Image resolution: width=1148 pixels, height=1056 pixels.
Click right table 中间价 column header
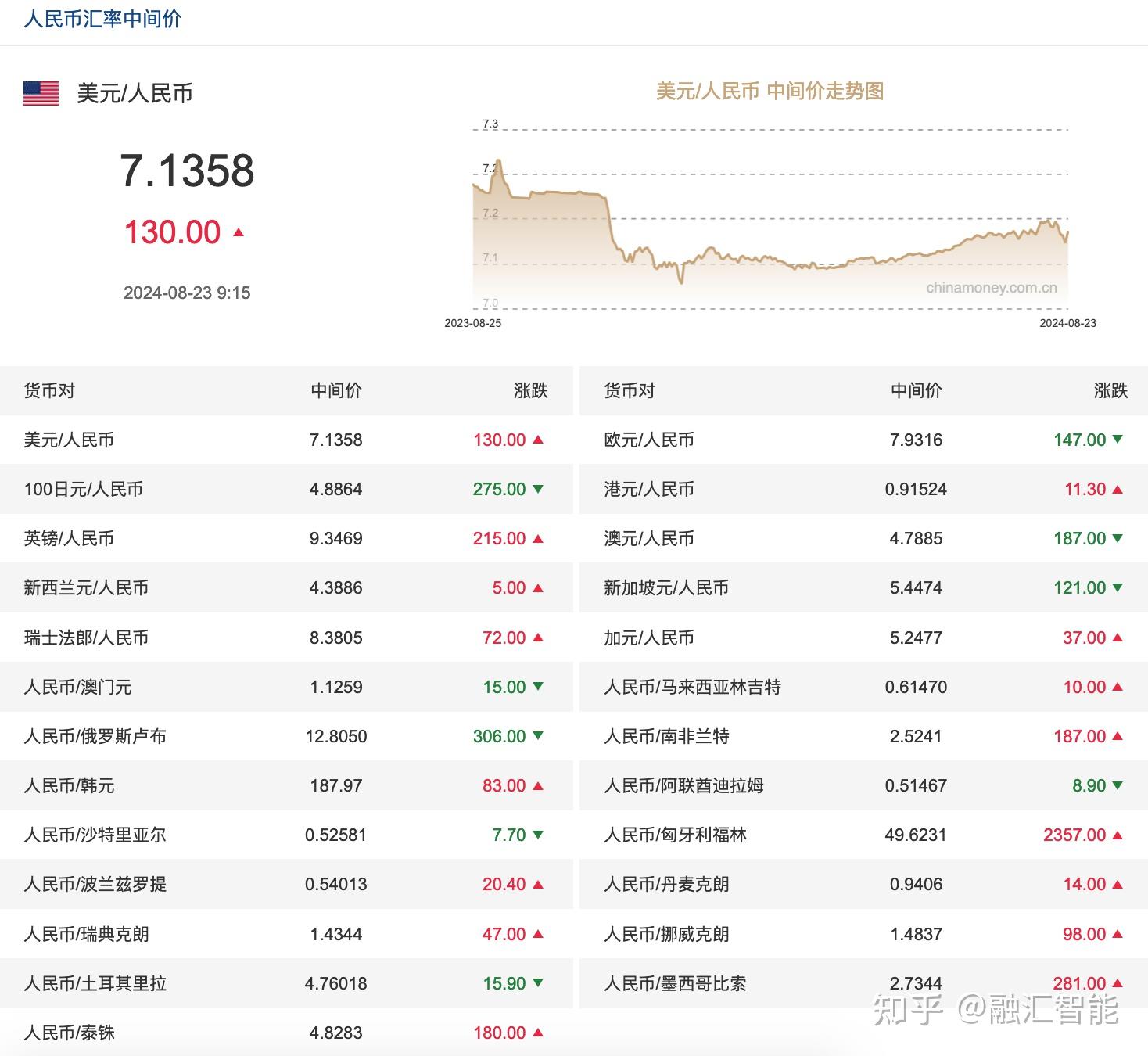point(917,390)
